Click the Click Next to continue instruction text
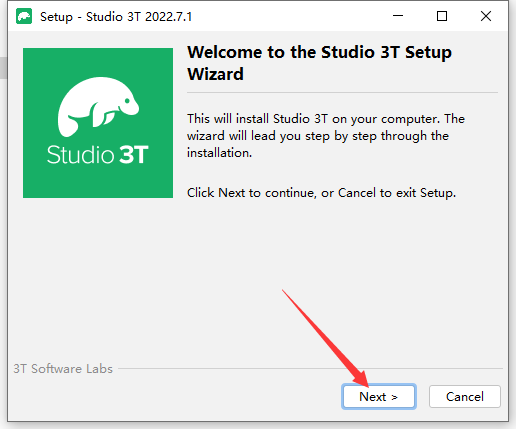Image resolution: width=516 pixels, height=429 pixels. (321, 193)
